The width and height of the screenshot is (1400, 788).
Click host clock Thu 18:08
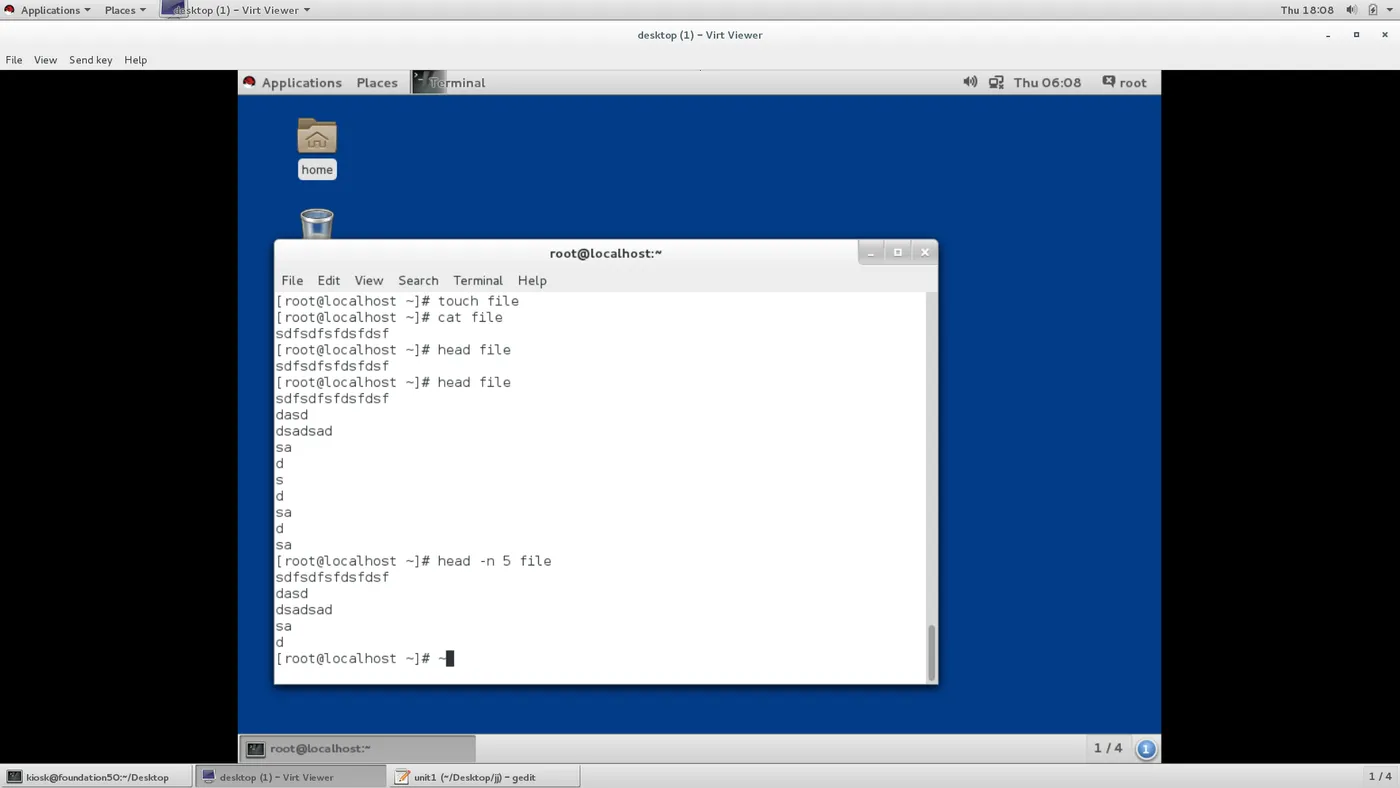click(x=1307, y=10)
